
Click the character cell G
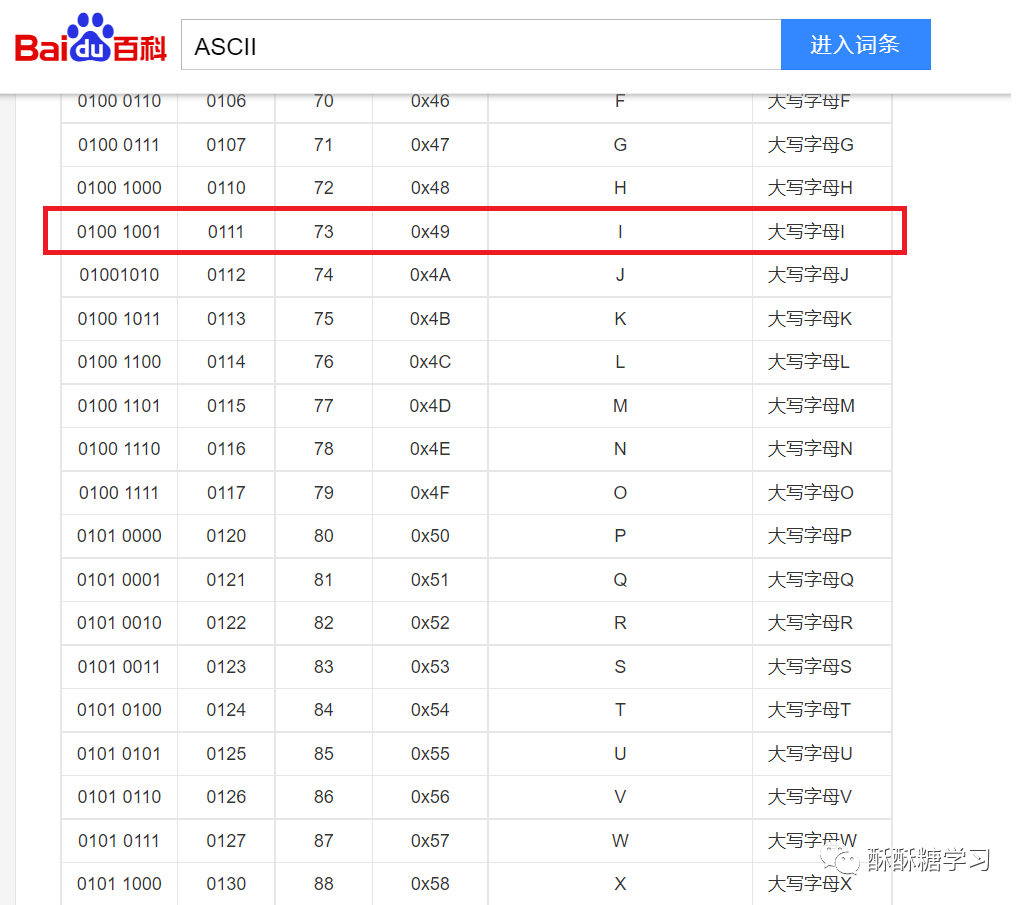pyautogui.click(x=620, y=145)
